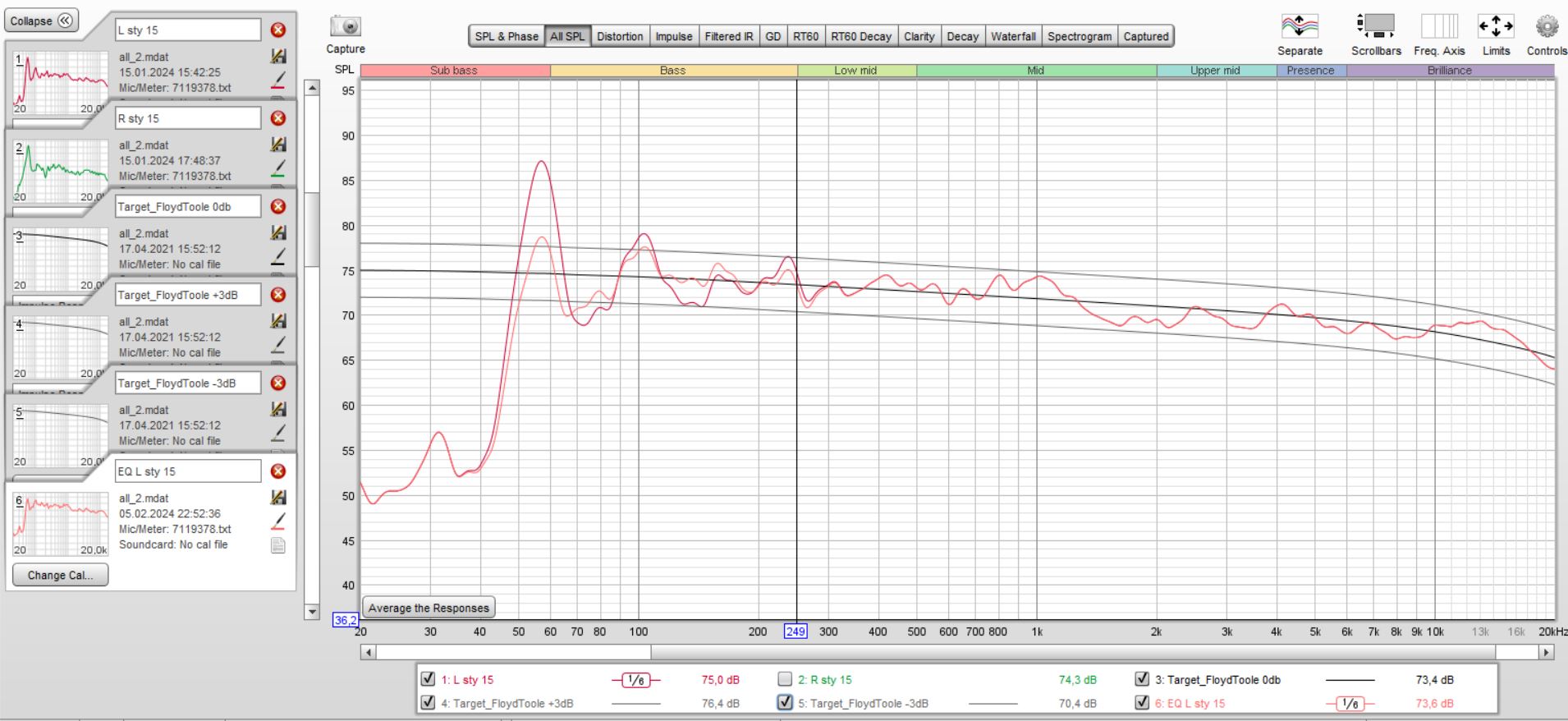1568x721 pixels.
Task: Switch to Waterfall tab
Action: click(x=1013, y=36)
